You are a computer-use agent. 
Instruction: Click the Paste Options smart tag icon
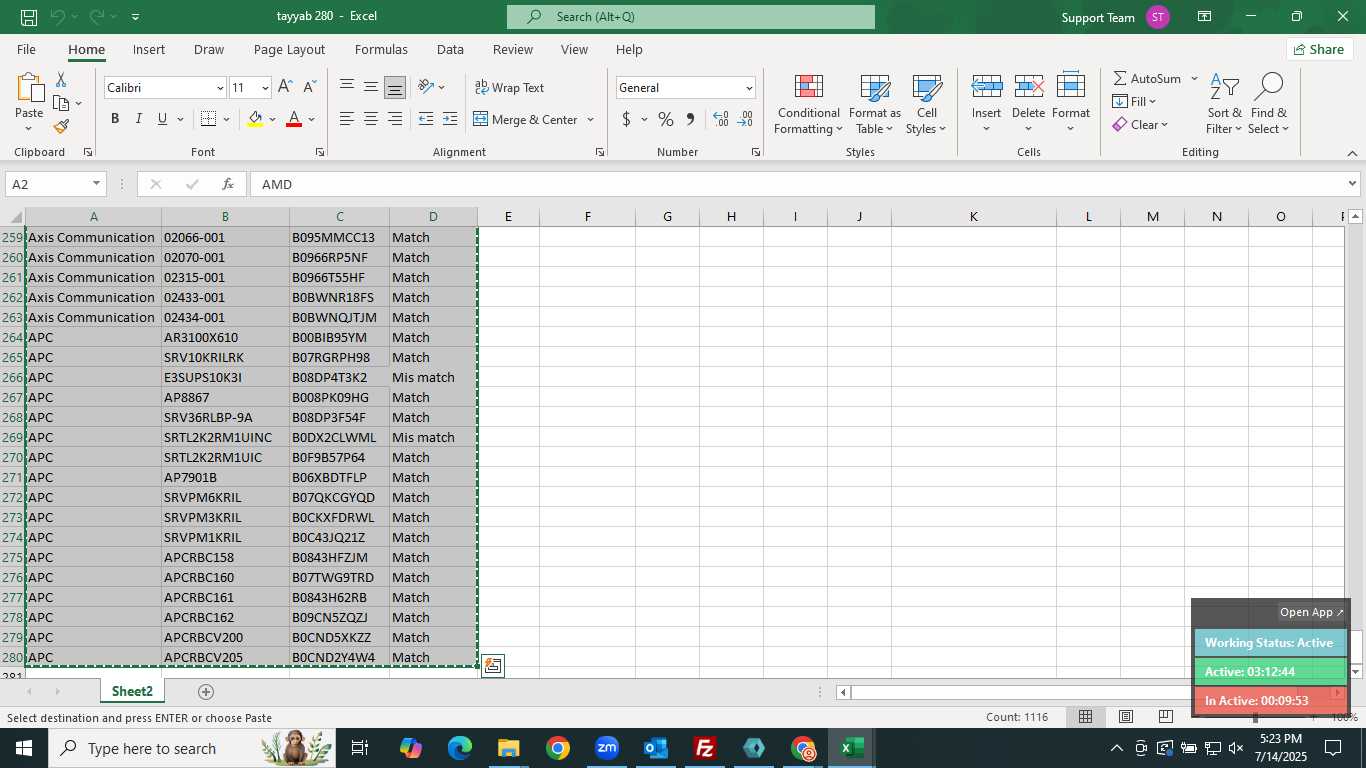(492, 666)
